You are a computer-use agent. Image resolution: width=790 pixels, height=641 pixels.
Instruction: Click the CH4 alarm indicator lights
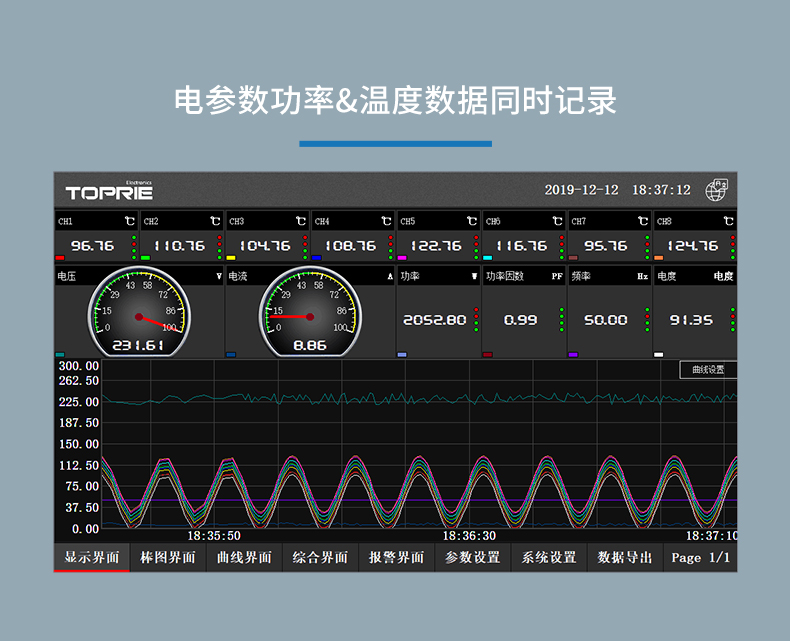click(390, 247)
